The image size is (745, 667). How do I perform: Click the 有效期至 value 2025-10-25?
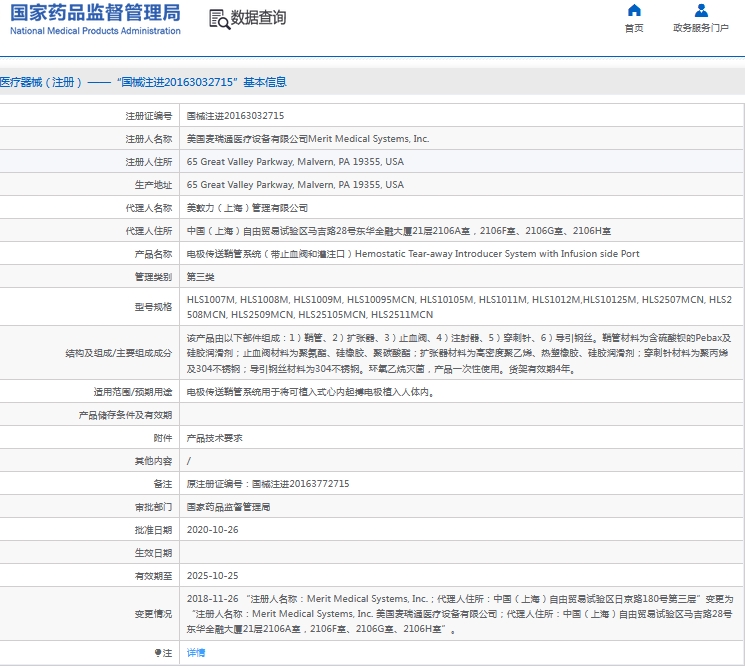(x=212, y=576)
